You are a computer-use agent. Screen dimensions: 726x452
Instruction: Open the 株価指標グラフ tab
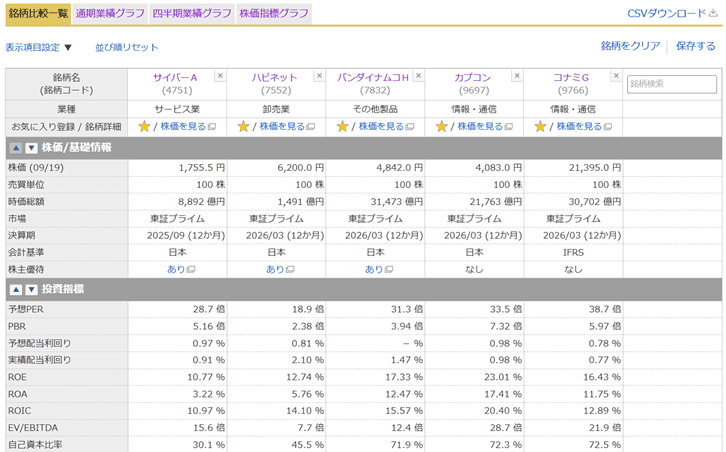pos(273,13)
